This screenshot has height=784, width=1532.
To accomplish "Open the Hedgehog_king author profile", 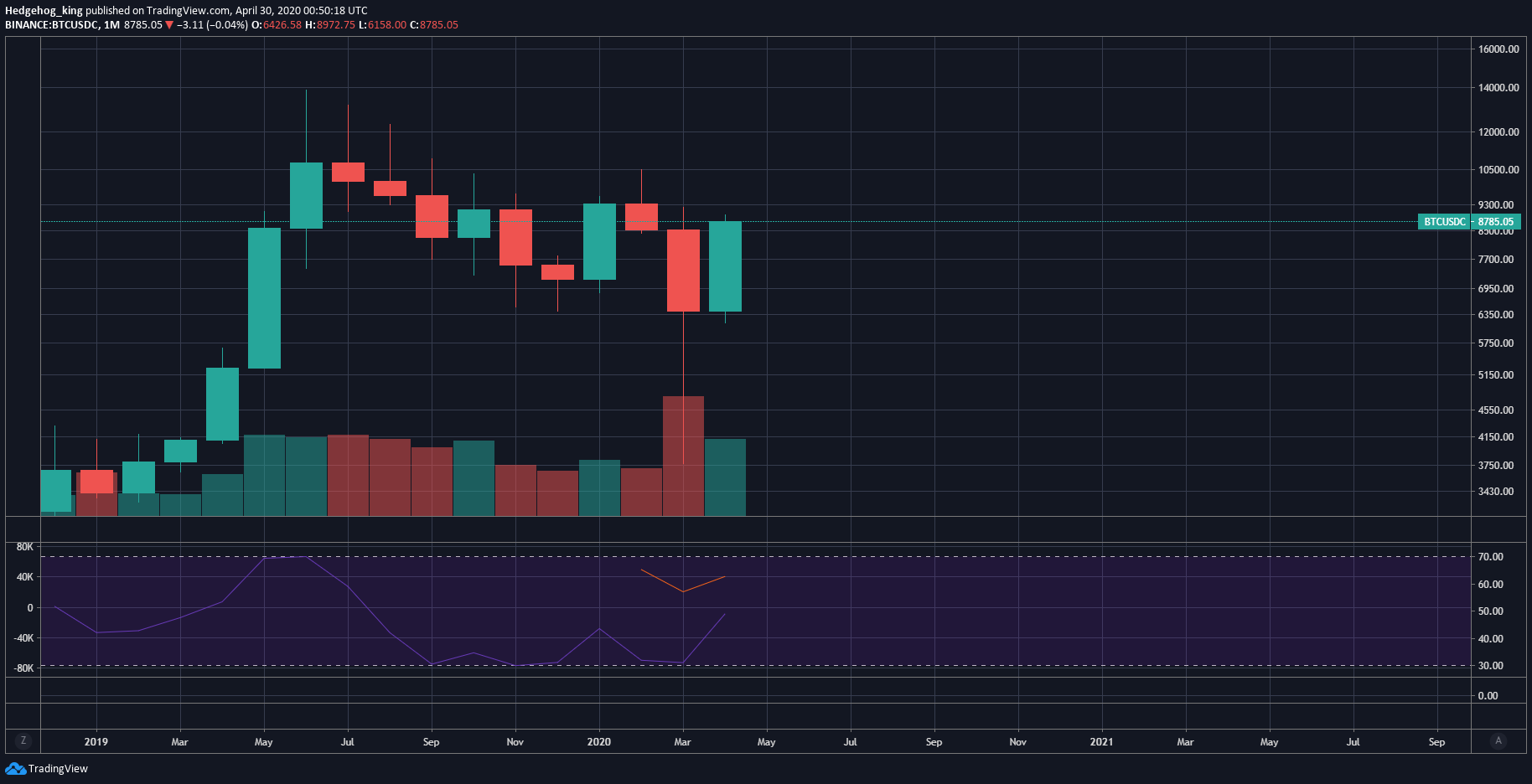I will [44, 11].
